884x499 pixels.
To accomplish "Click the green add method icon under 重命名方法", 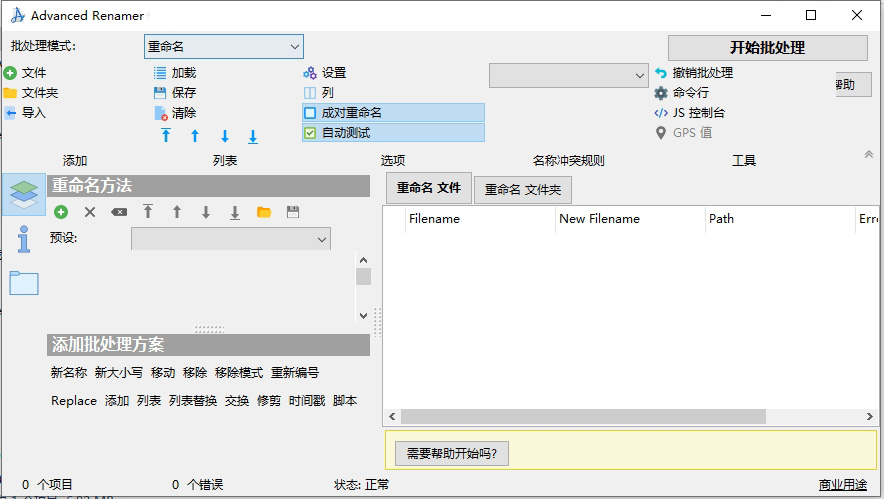I will (x=61, y=212).
